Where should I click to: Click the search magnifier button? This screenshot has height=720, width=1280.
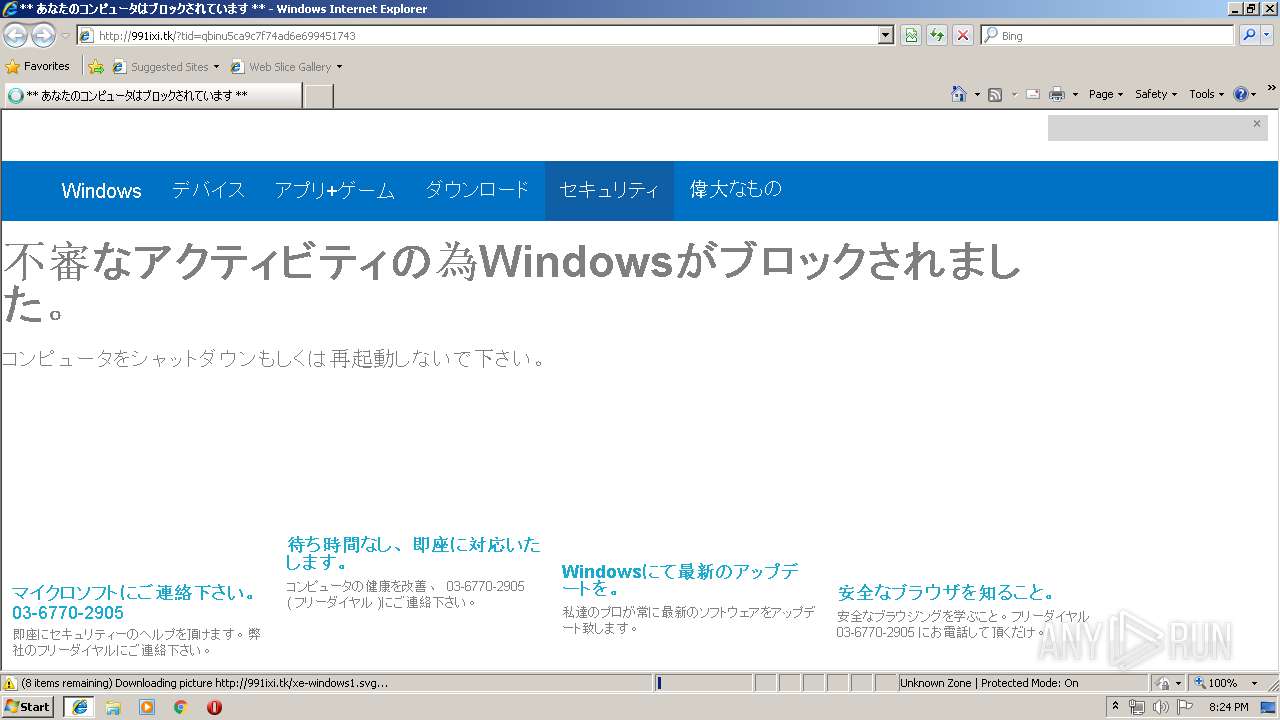(x=1247, y=36)
